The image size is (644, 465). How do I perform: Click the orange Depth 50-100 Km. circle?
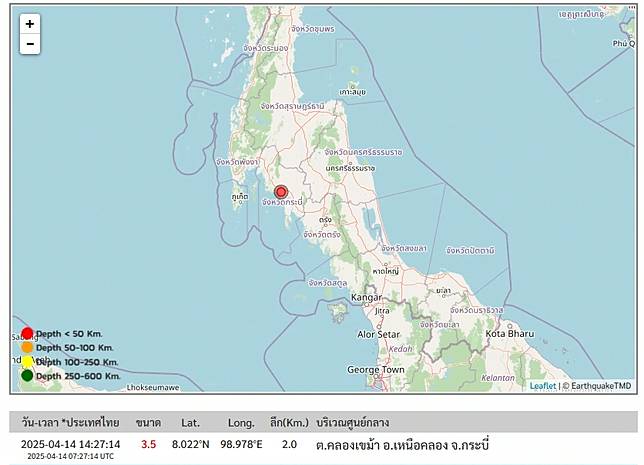(27, 347)
